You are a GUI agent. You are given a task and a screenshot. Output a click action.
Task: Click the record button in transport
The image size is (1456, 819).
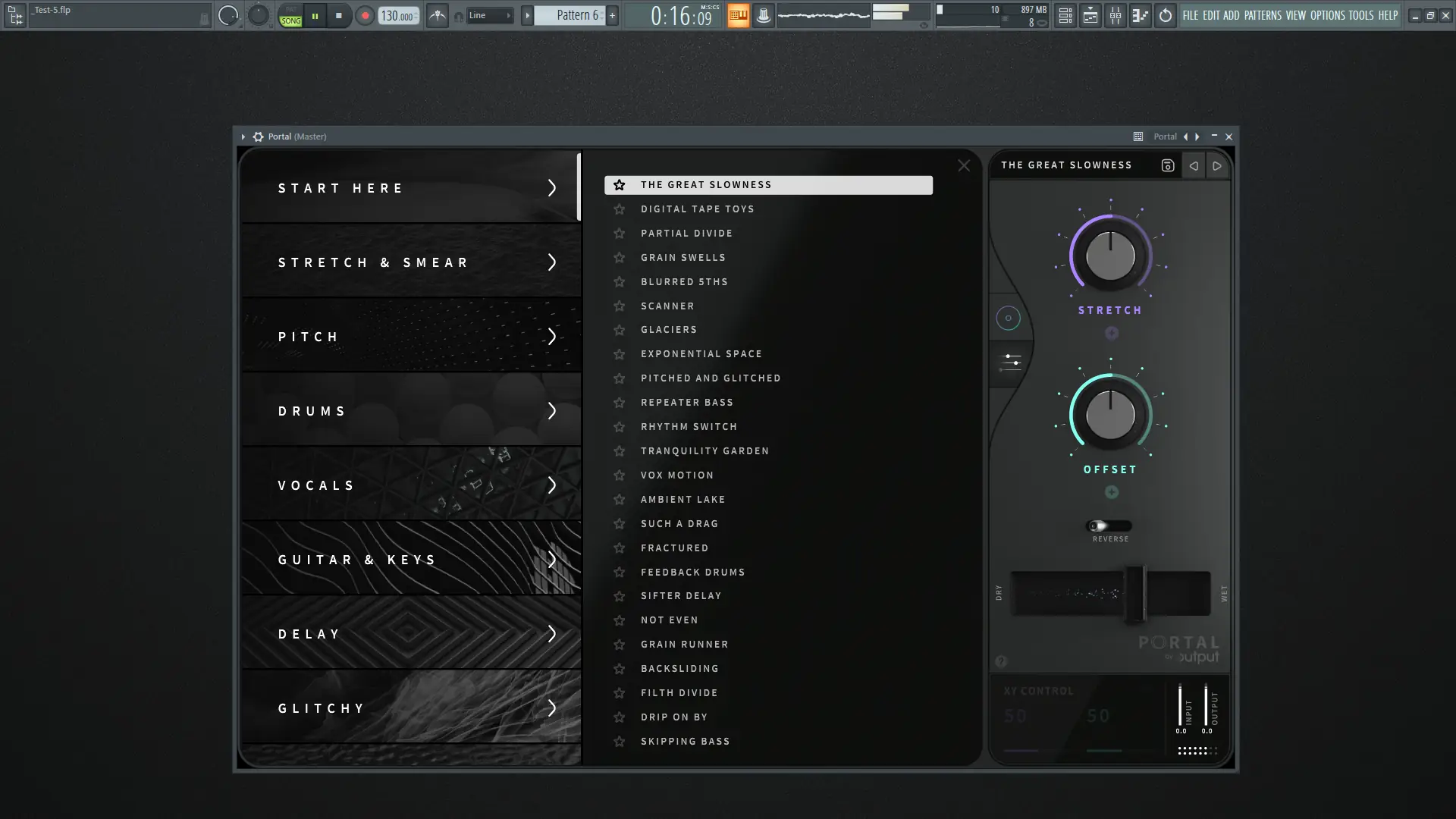click(x=365, y=15)
